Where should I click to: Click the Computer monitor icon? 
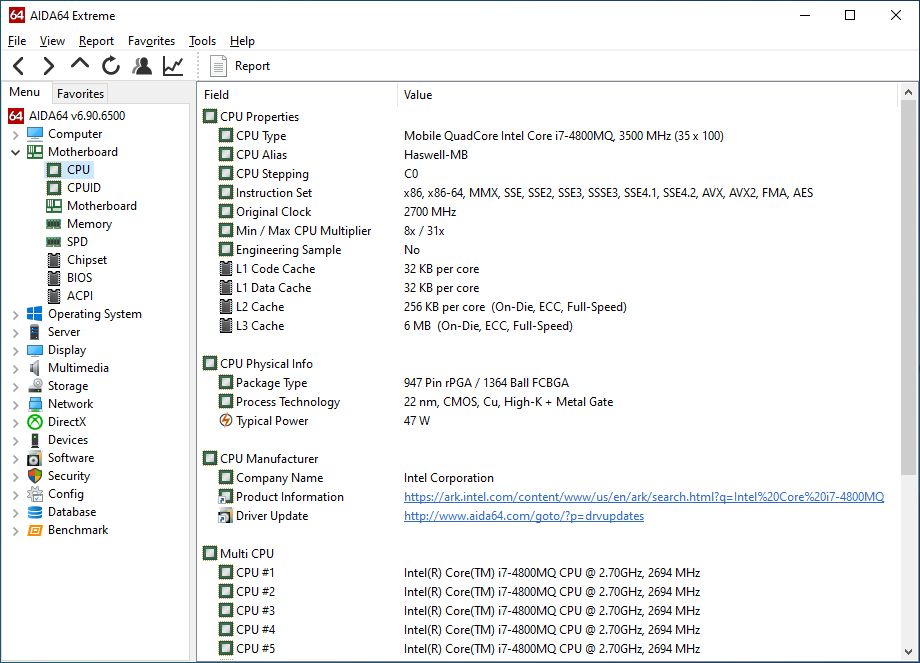[35, 134]
